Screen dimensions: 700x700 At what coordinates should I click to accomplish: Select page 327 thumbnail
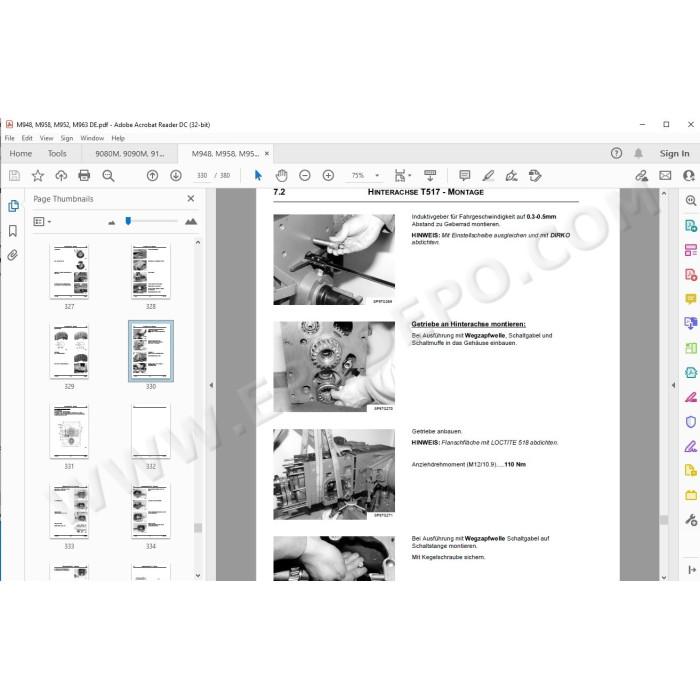point(69,271)
